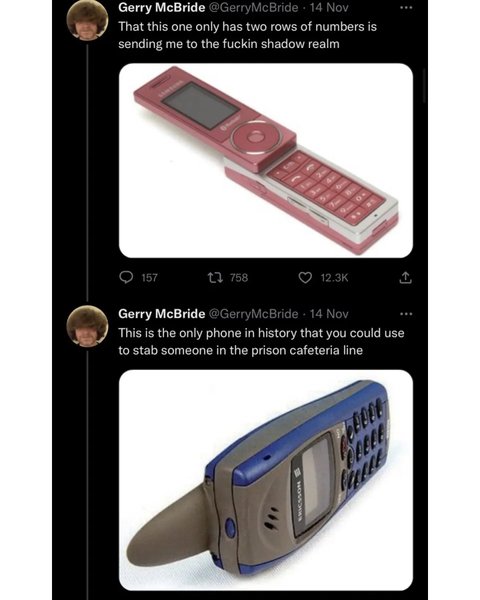Open @GerryMcBride handle in the second tweet
The image size is (480, 600).
pyautogui.click(x=253, y=314)
